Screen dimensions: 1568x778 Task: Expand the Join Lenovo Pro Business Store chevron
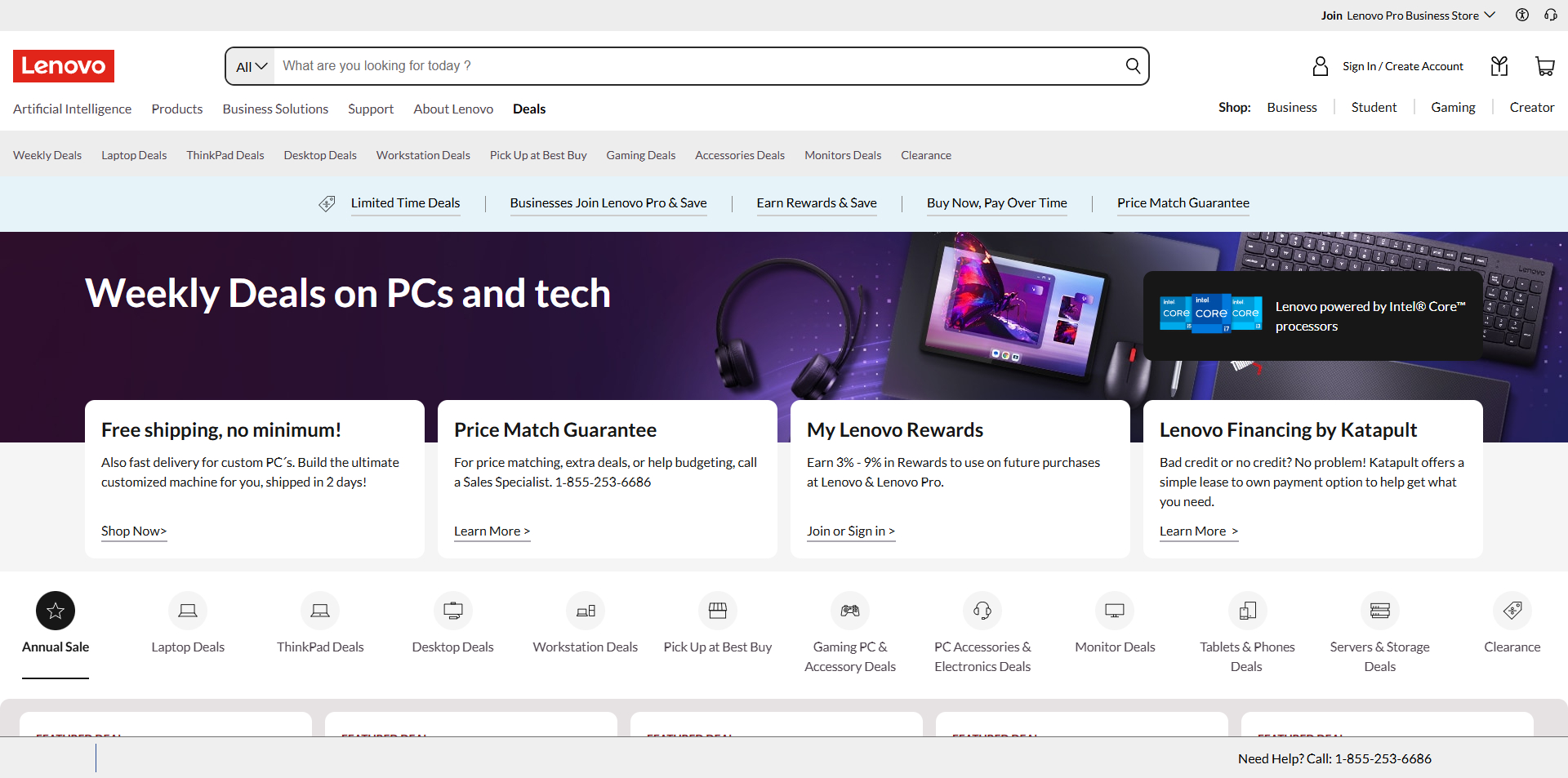1490,15
